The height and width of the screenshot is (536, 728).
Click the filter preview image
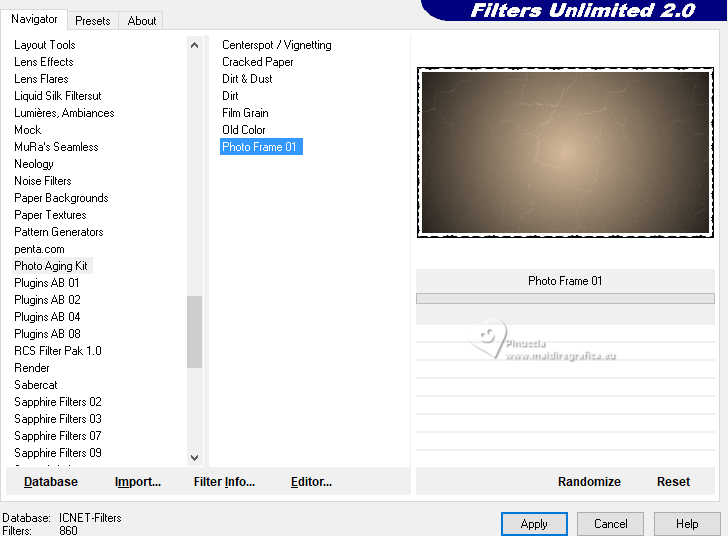[x=565, y=152]
